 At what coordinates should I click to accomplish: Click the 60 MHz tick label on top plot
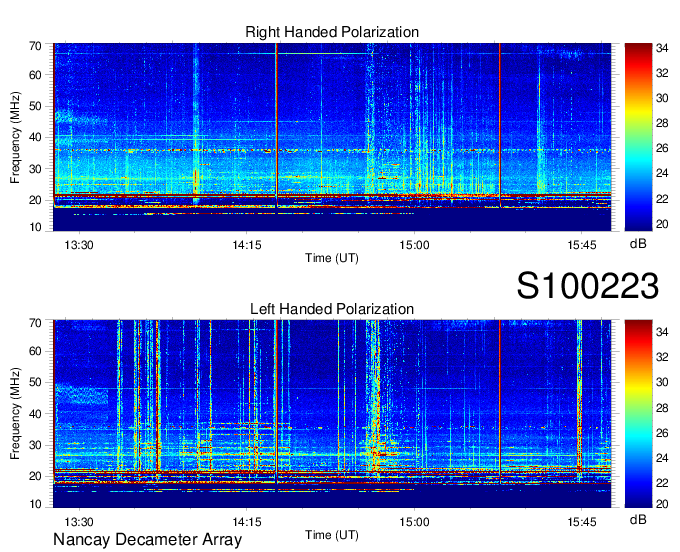point(35,75)
